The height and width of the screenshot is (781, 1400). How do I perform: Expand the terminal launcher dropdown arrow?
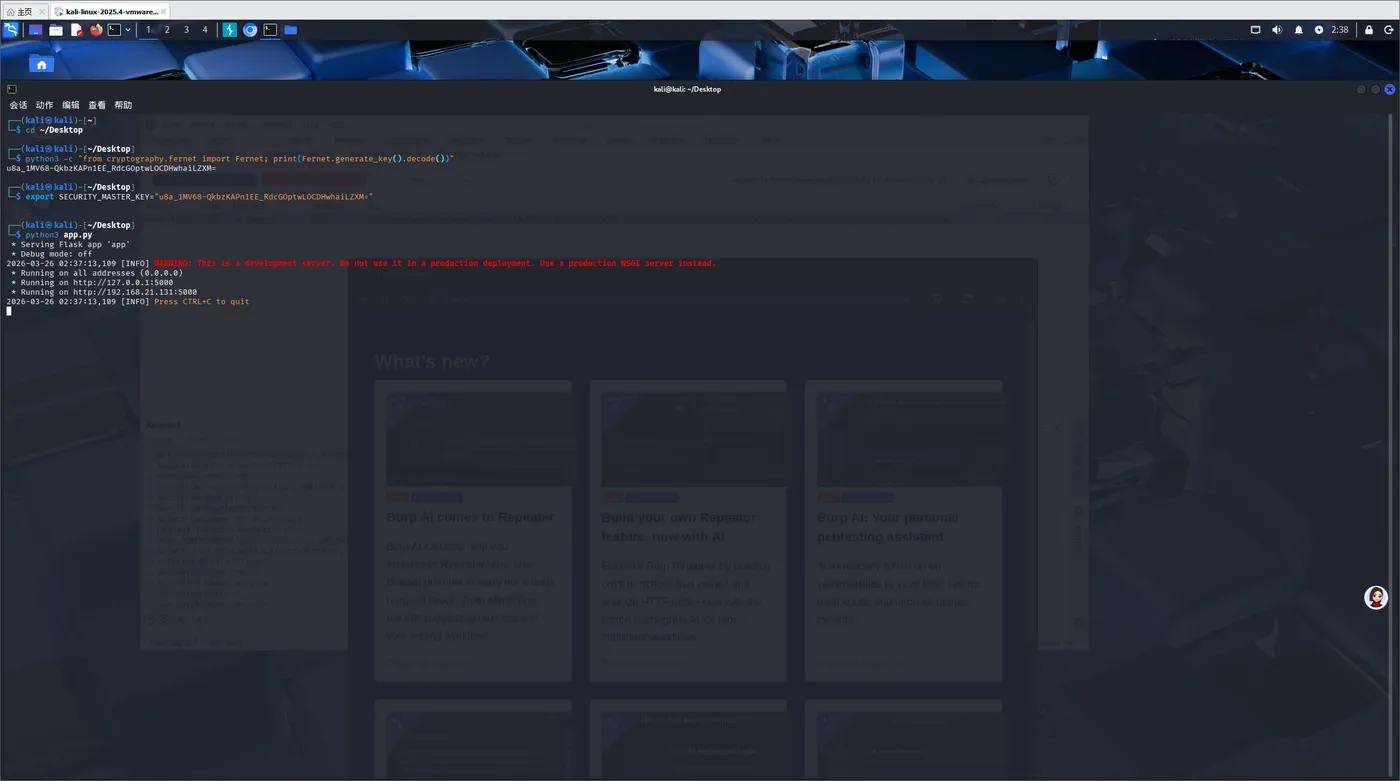(x=128, y=30)
